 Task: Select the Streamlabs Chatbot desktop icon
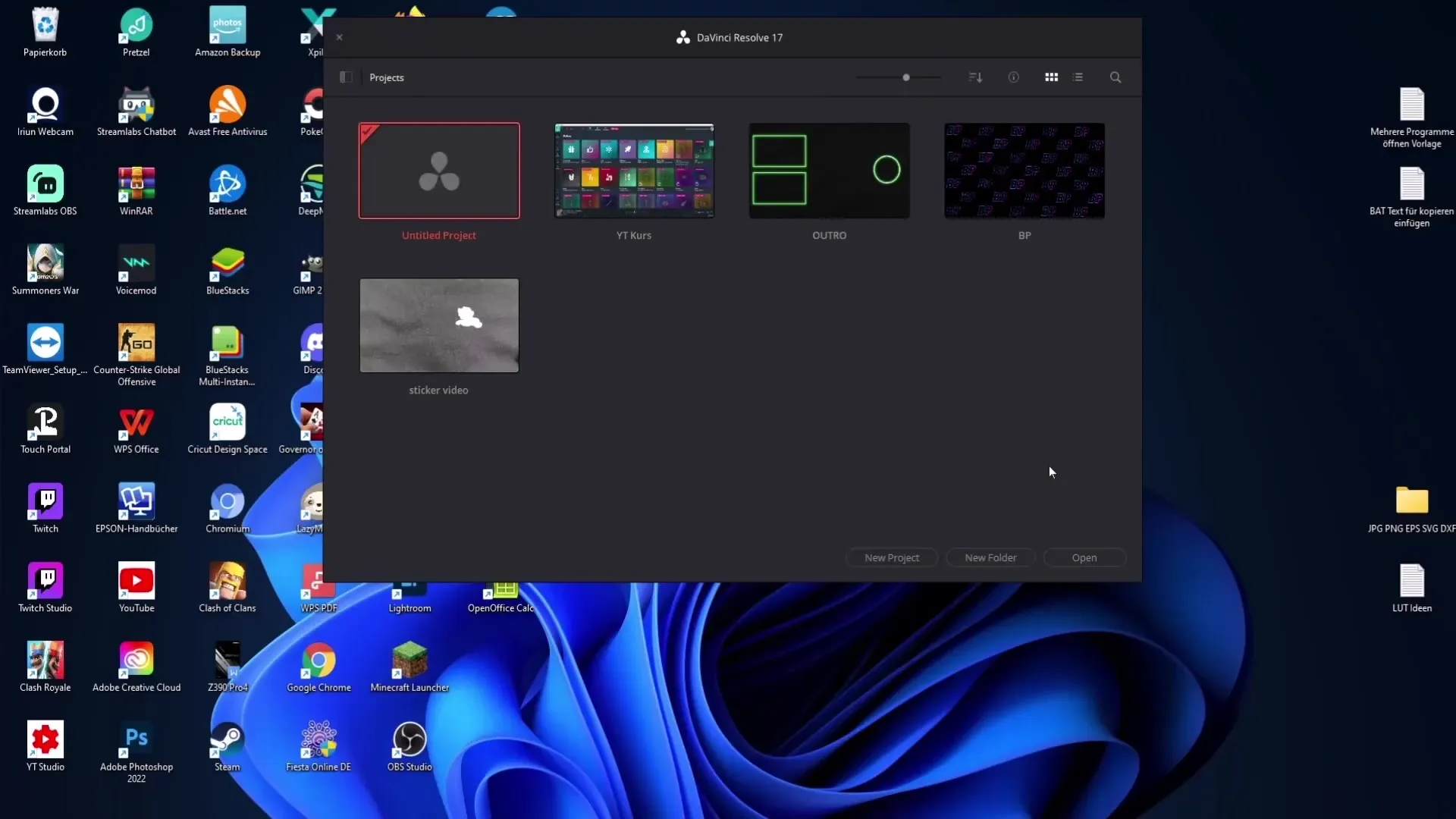coord(136,111)
